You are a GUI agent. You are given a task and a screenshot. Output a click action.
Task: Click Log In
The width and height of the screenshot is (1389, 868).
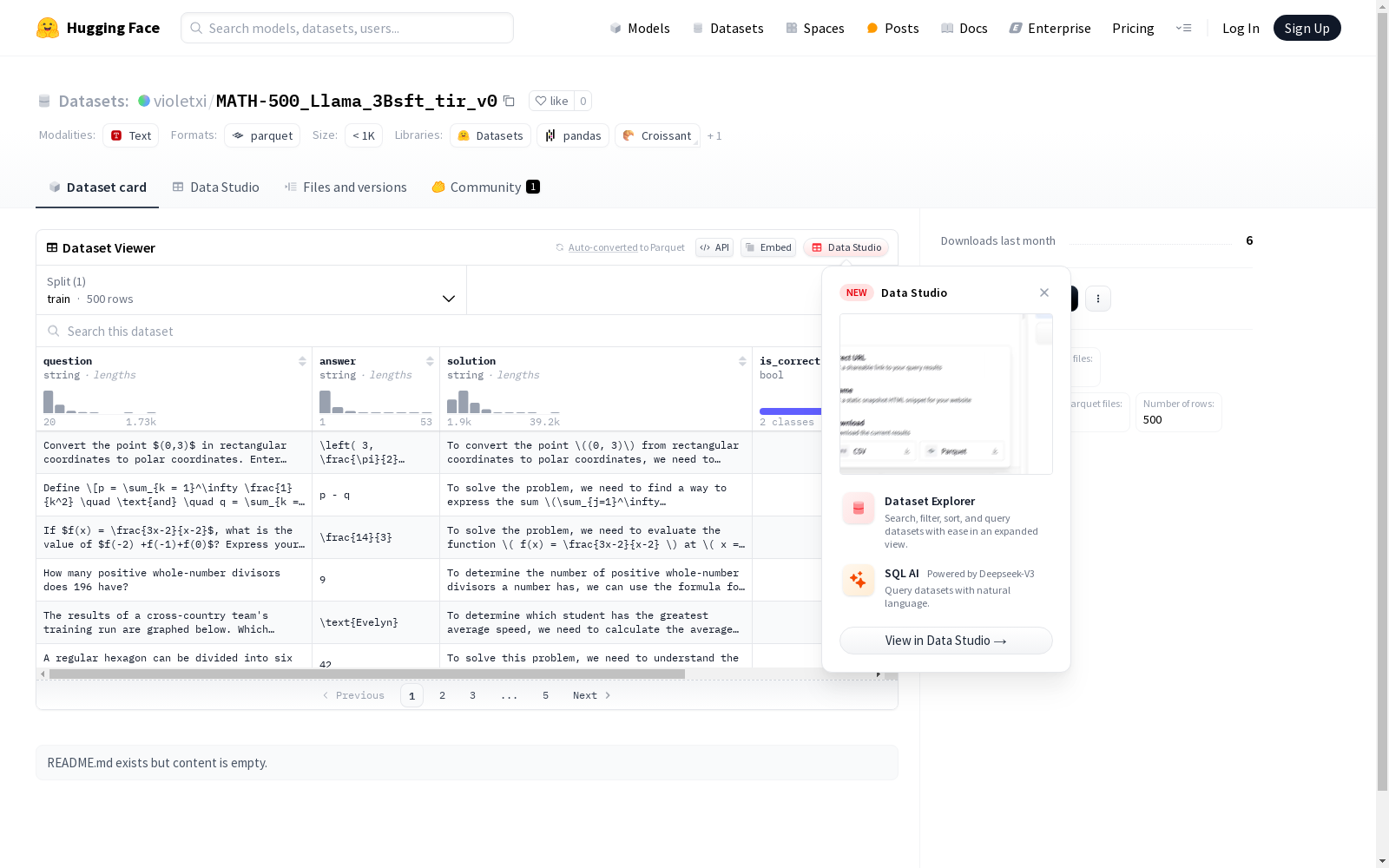(x=1241, y=28)
